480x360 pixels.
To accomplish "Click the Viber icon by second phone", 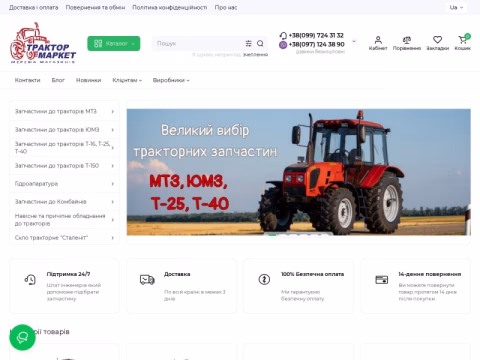I will pos(283,44).
